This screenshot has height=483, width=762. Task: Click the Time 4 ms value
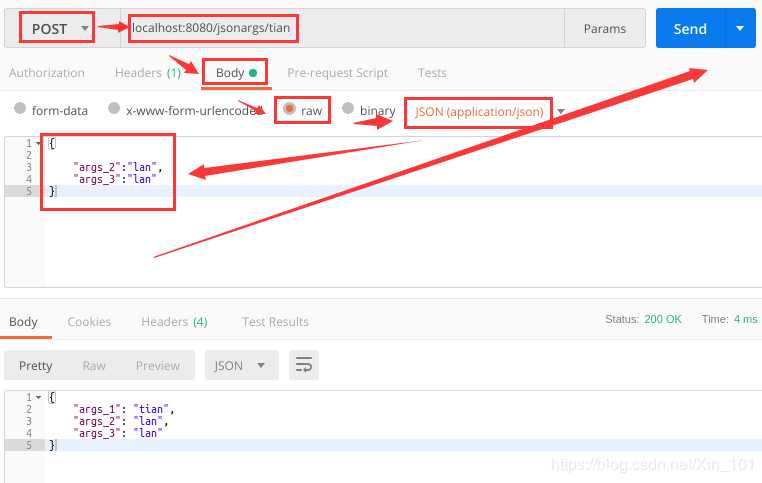pos(745,319)
